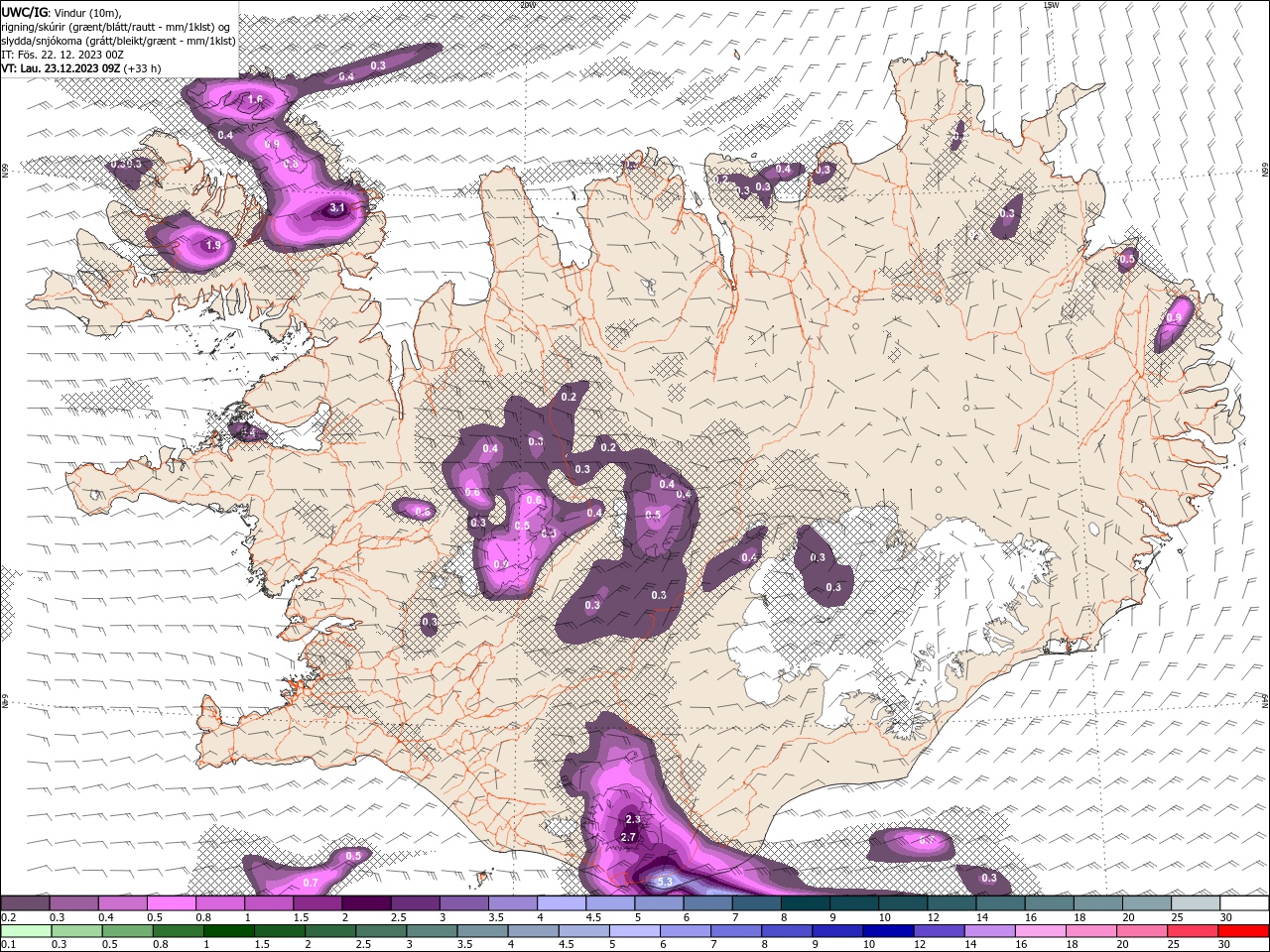Click the upper legend swatch between 14 and 16
Viewport: 1270px width, 952px height.
click(1000, 903)
